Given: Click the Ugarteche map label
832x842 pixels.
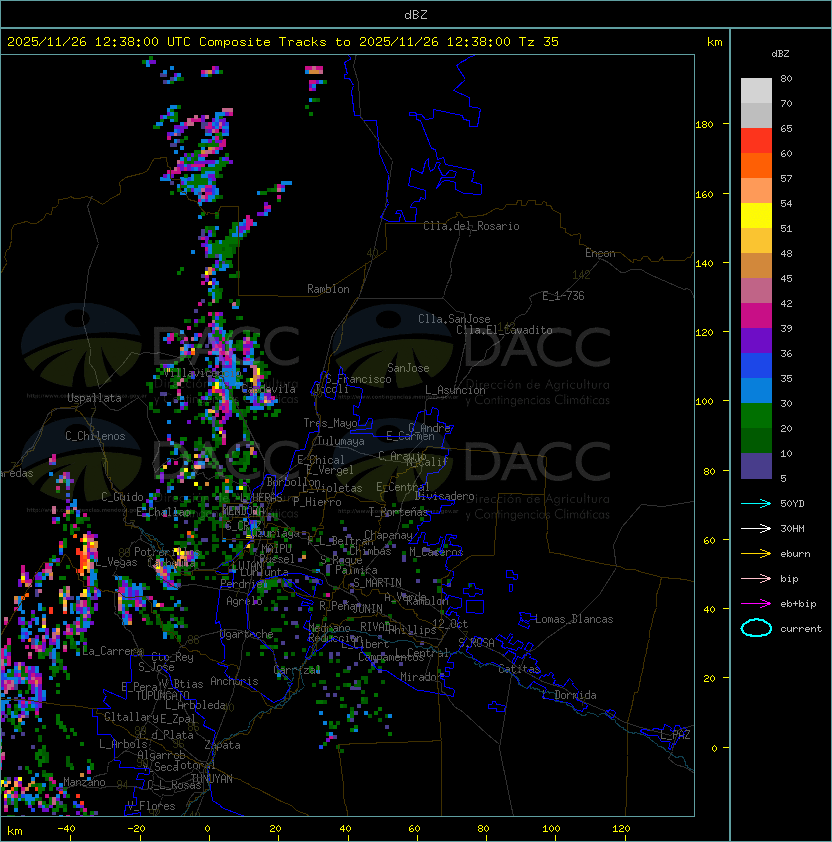Looking at the screenshot, I should (247, 634).
